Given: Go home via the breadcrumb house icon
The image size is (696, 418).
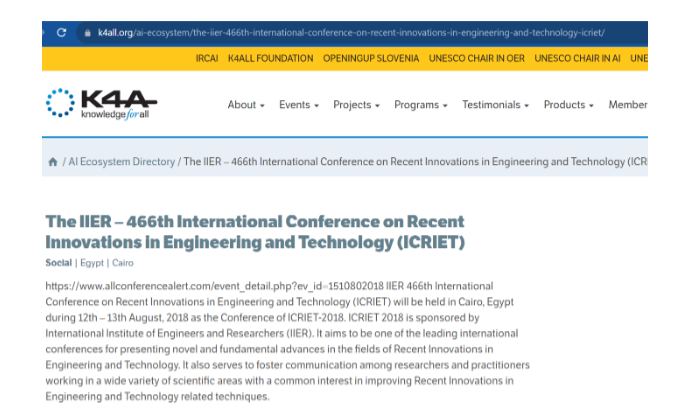Looking at the screenshot, I should [x=53, y=162].
